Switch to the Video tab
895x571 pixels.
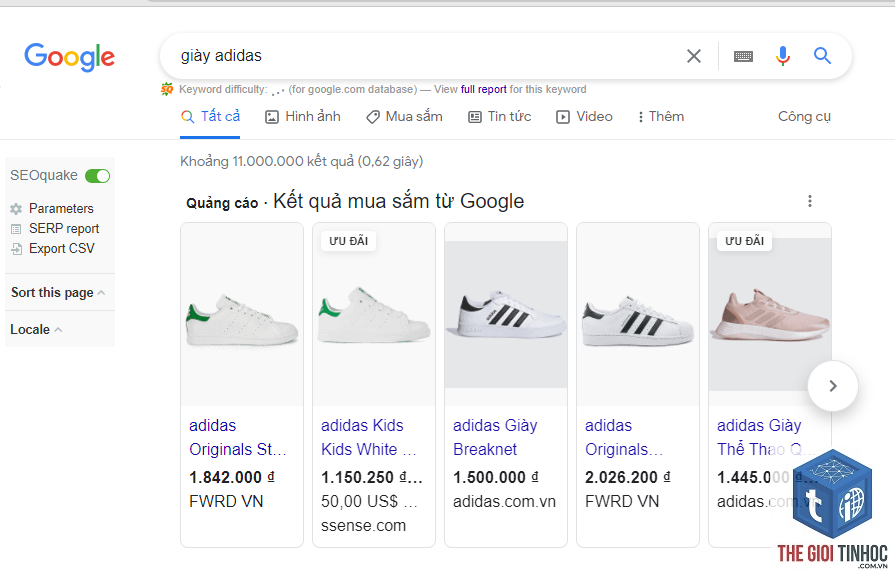[584, 116]
